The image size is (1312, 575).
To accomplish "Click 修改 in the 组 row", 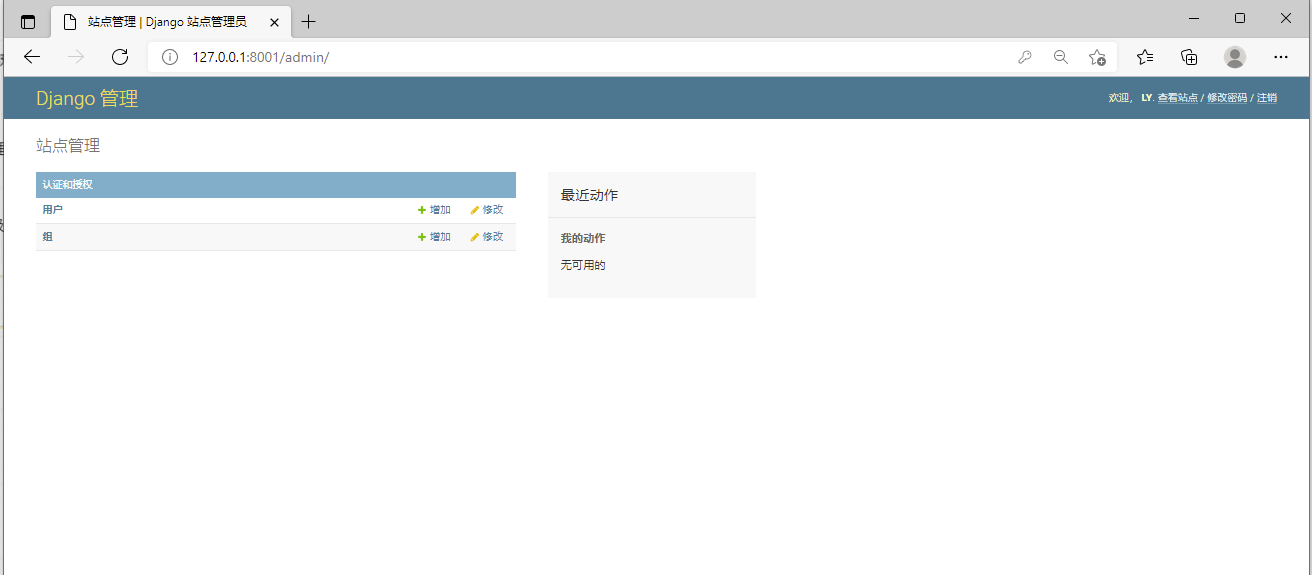I will [487, 237].
